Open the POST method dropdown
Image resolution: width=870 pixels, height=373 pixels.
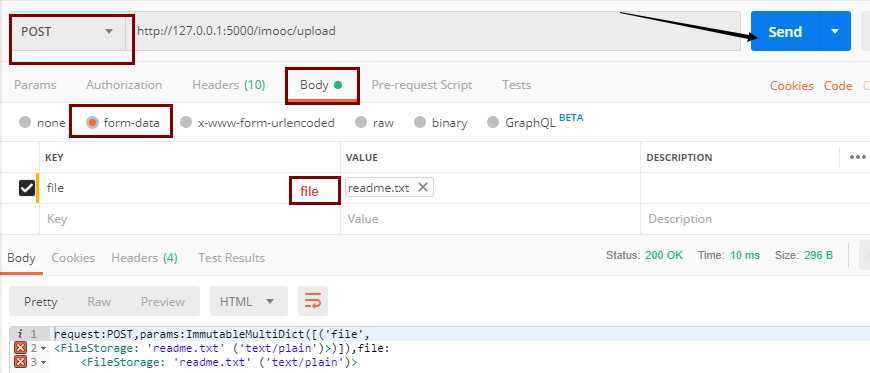(x=68, y=32)
